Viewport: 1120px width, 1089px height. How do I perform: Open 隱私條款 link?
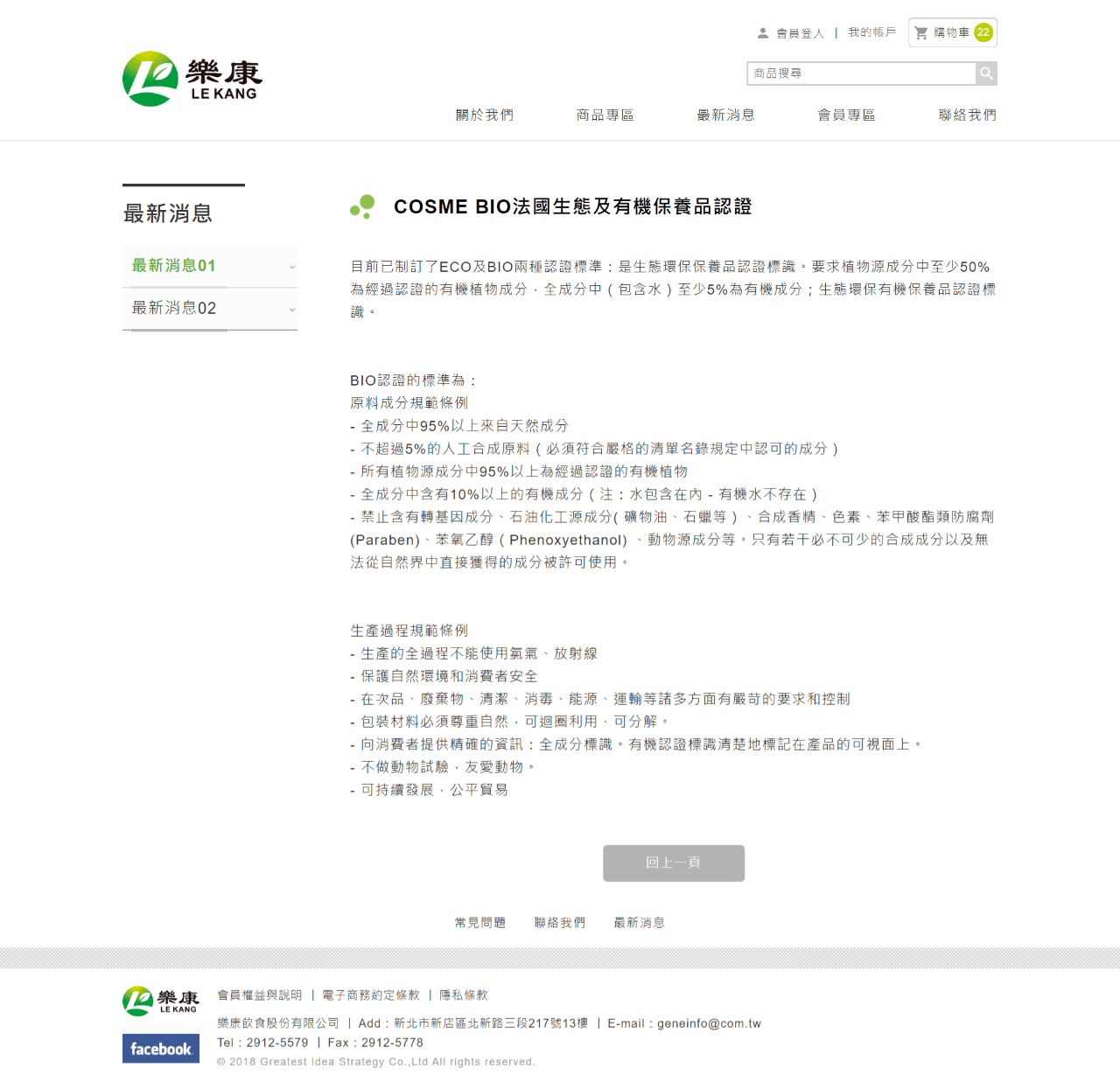[x=464, y=995]
